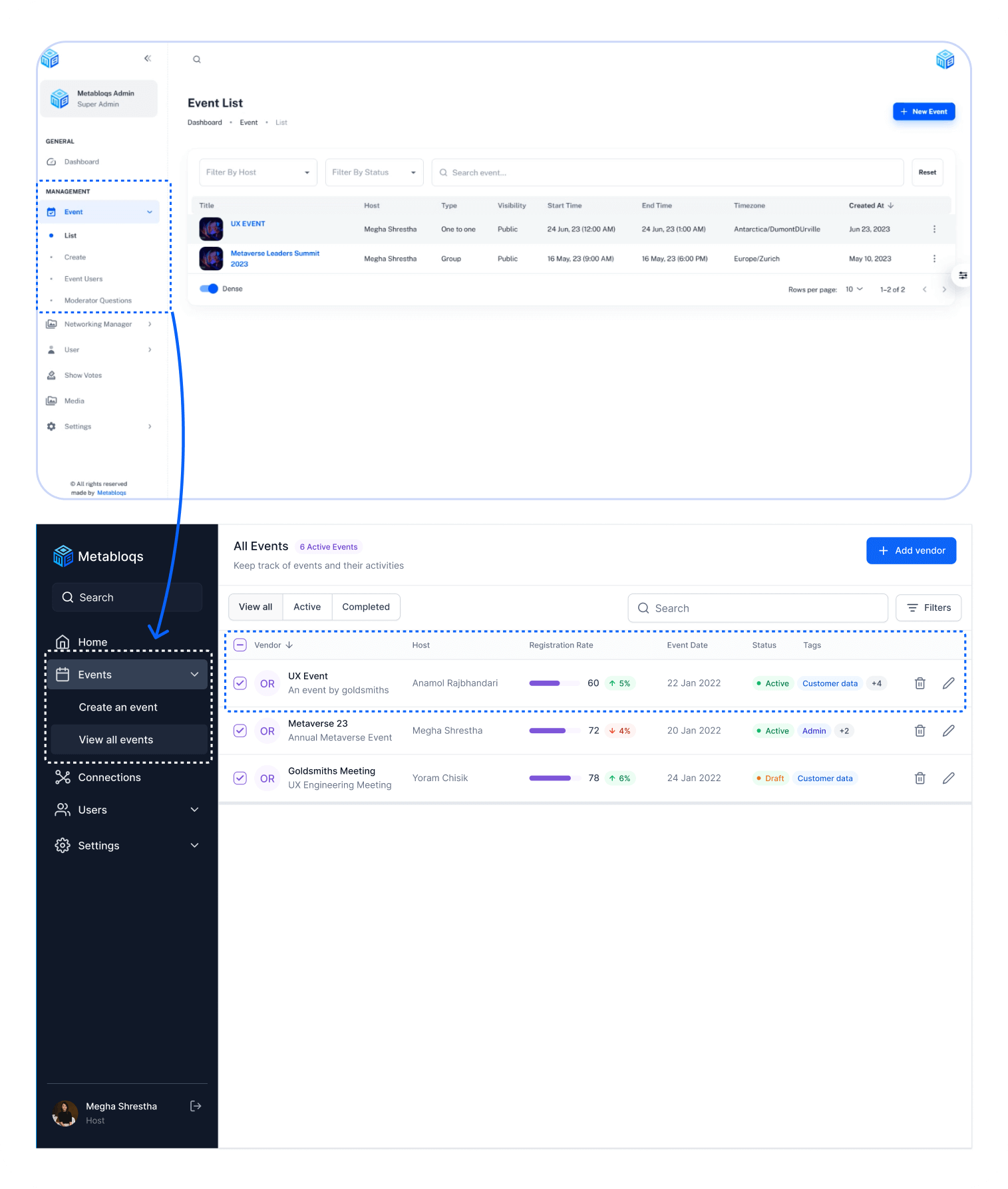Toggle the Dense switch off
Image resolution: width=1008 pixels, height=1189 pixels.
coord(209,289)
